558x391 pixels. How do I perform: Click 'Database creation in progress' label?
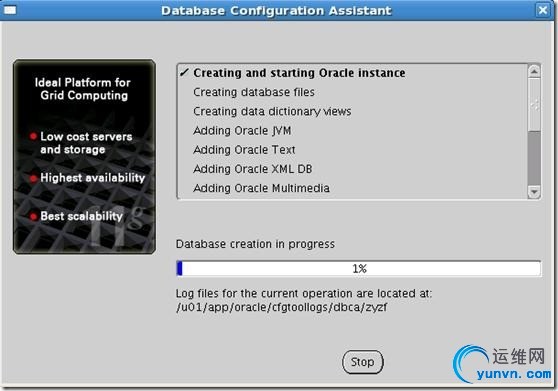[x=255, y=244]
